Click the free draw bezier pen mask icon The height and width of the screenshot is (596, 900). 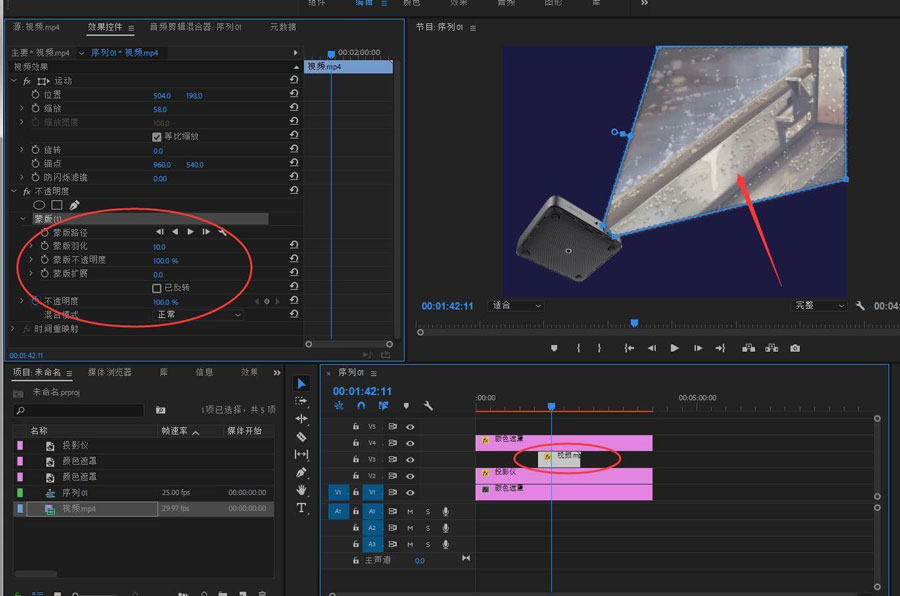74,205
